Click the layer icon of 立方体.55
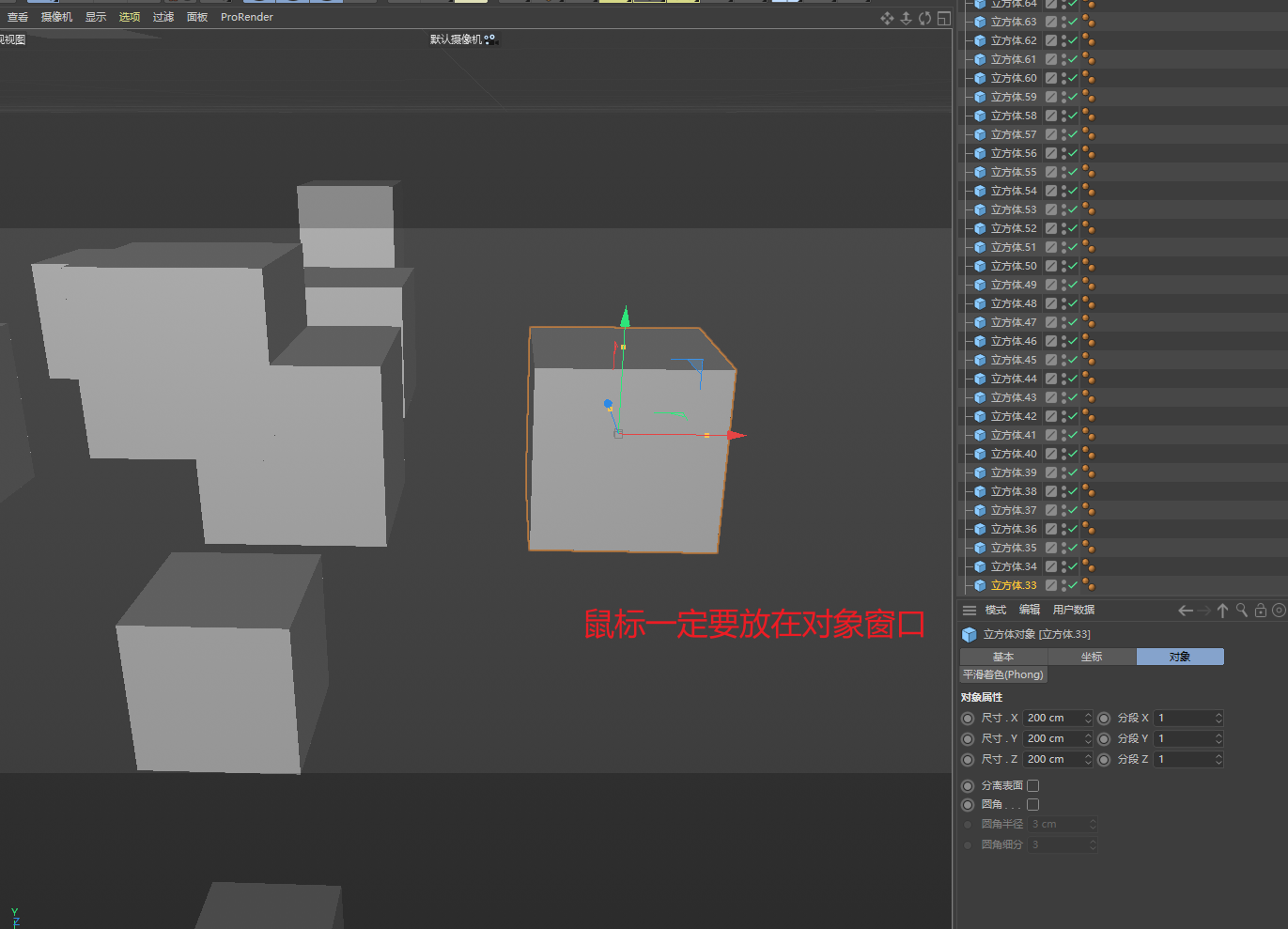 [x=1051, y=172]
